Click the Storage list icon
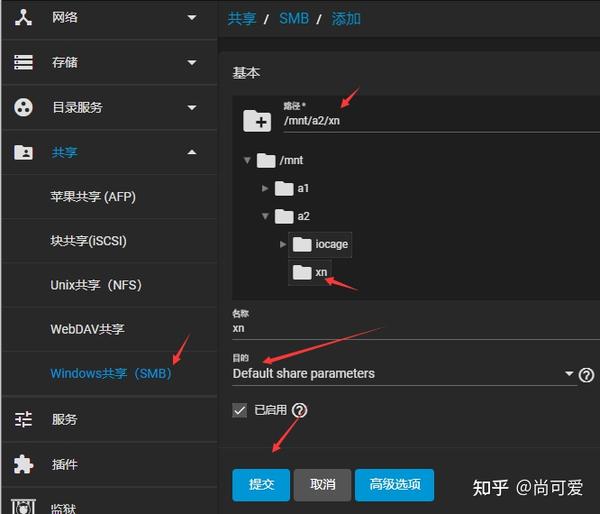 [x=23, y=62]
